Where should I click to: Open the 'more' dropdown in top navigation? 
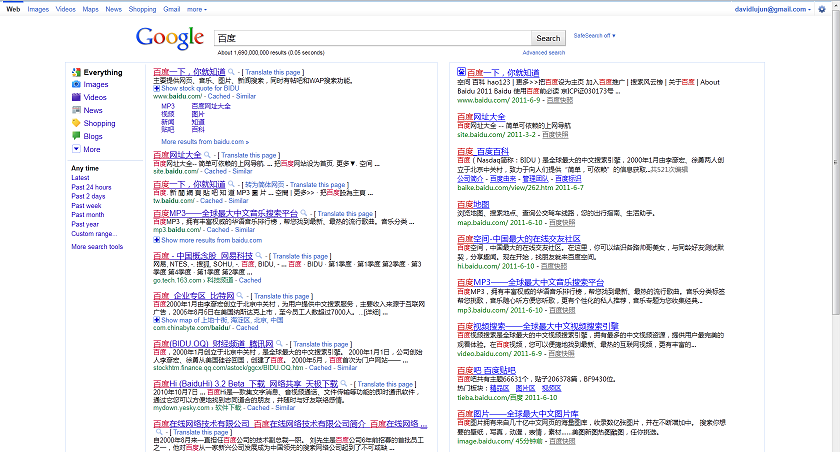click(197, 8)
